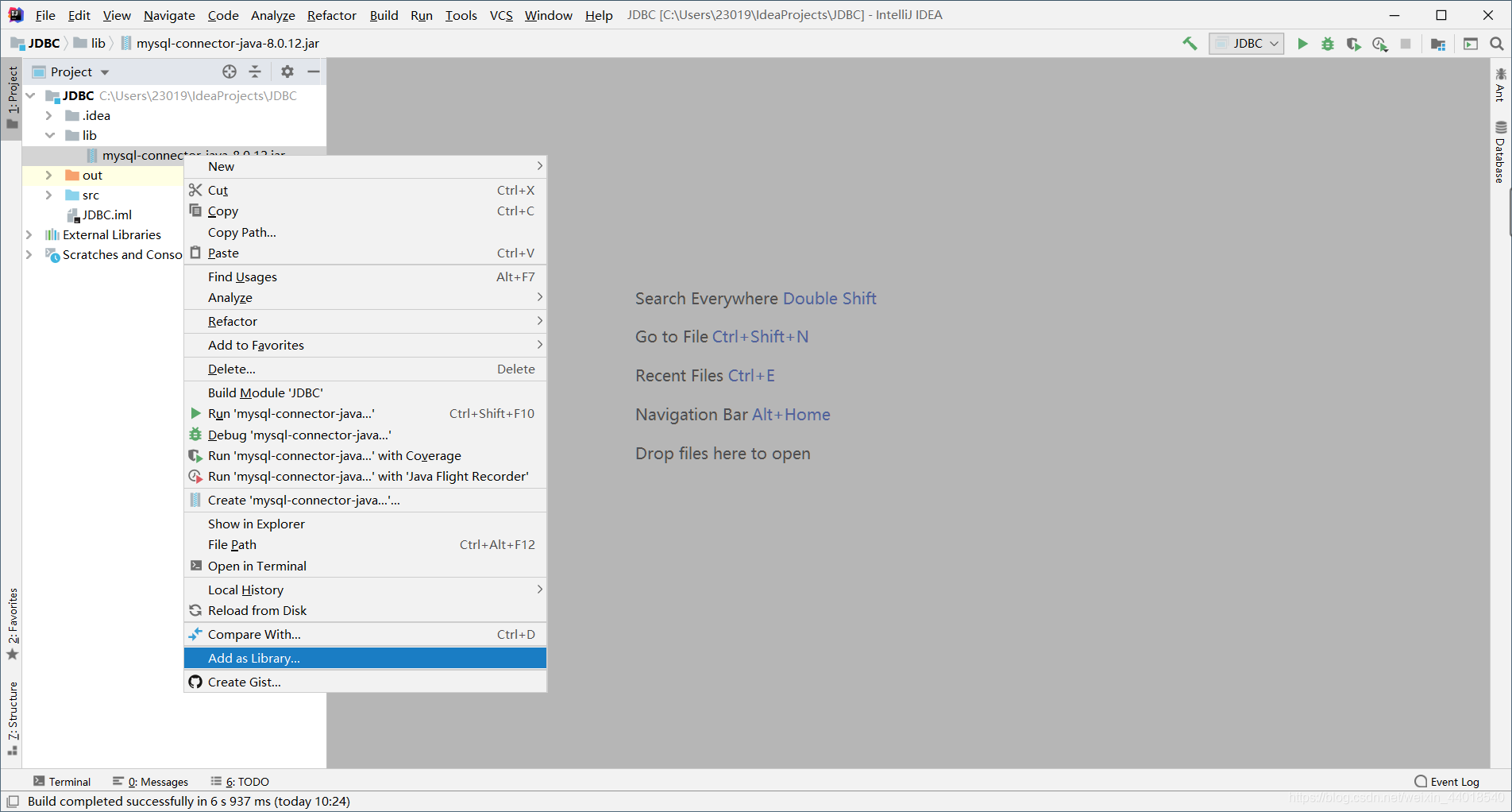The image size is (1512, 812).
Task: Select Build Module 'JDBC'
Action: coord(365,392)
